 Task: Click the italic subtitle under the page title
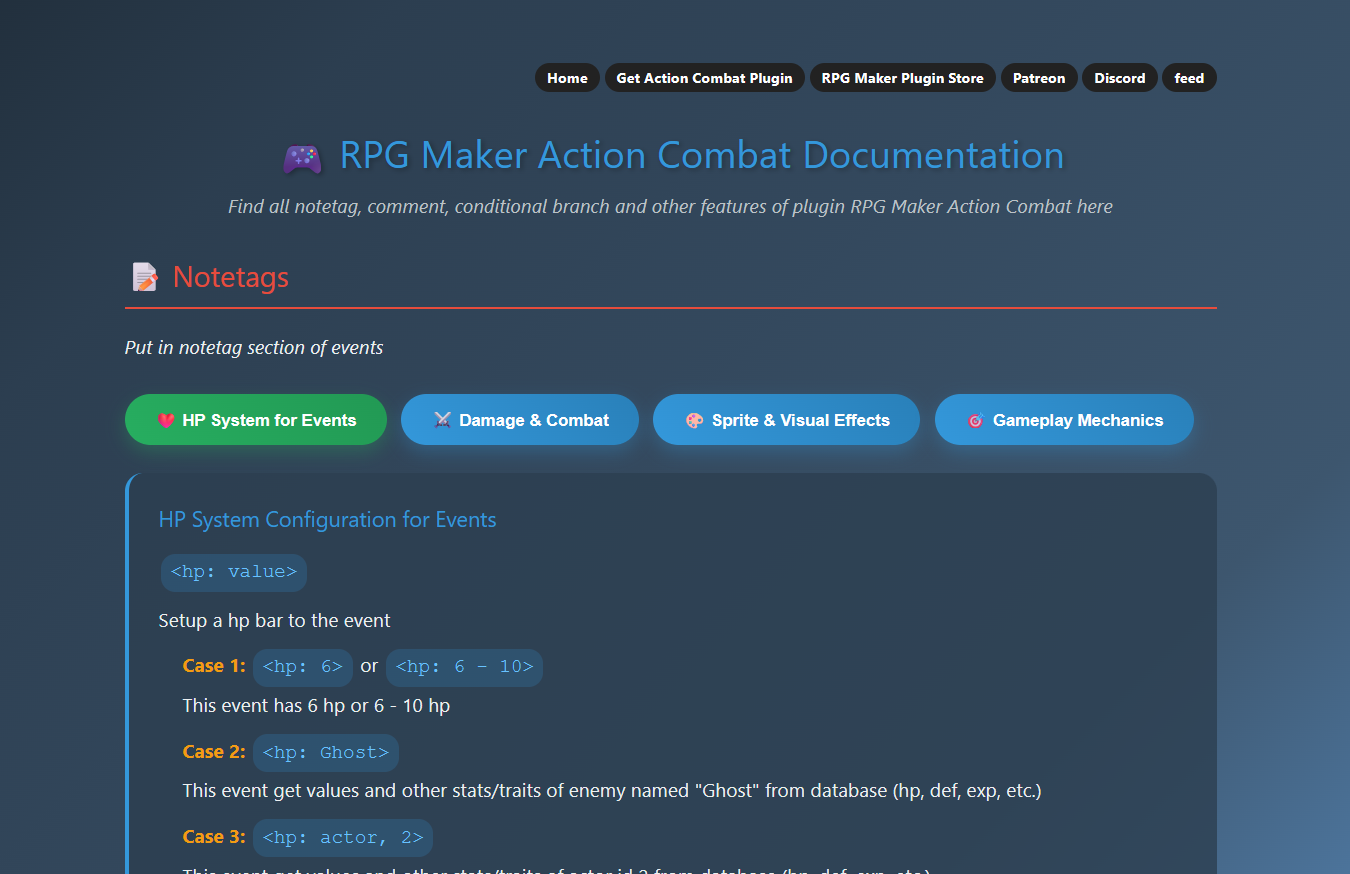pos(670,207)
